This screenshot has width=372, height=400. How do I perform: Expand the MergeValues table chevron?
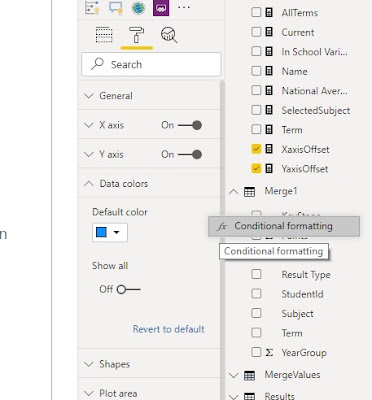tap(234, 376)
